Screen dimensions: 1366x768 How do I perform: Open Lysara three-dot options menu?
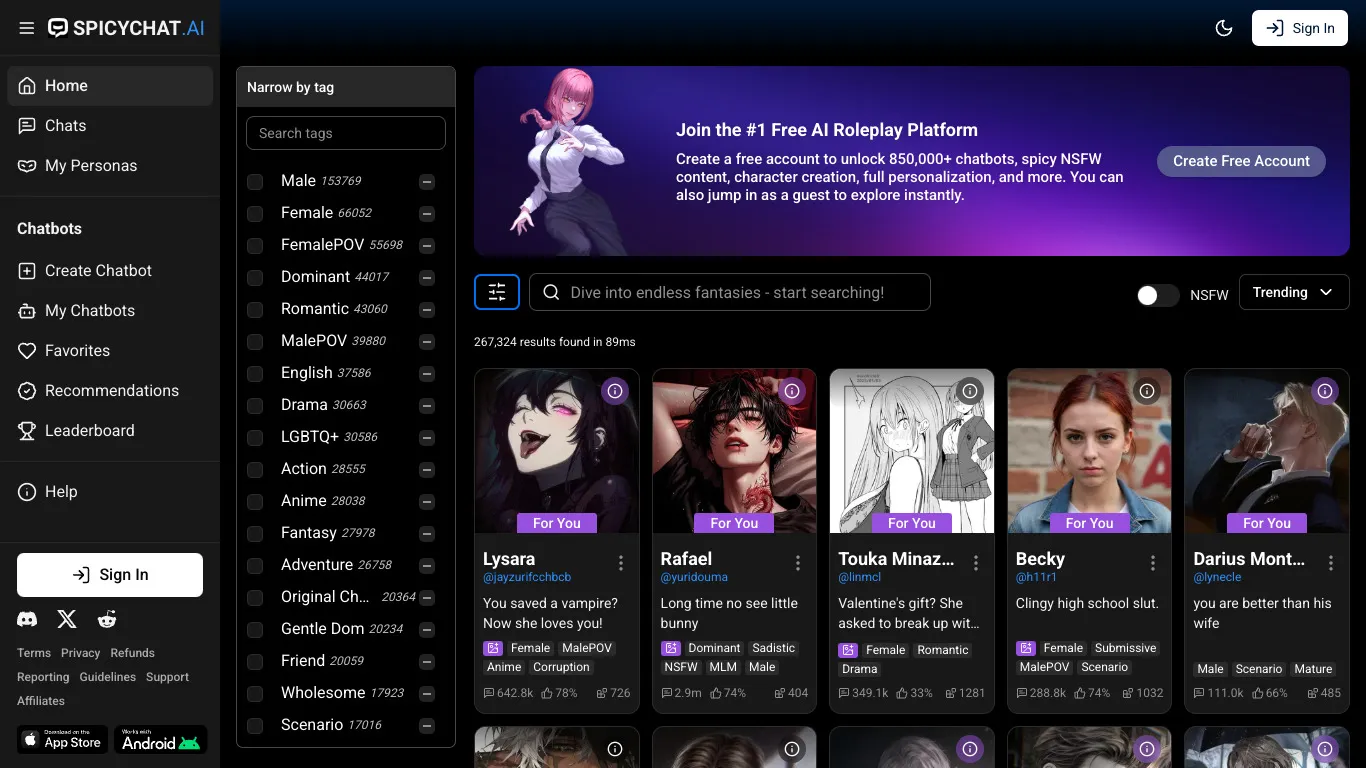click(621, 564)
